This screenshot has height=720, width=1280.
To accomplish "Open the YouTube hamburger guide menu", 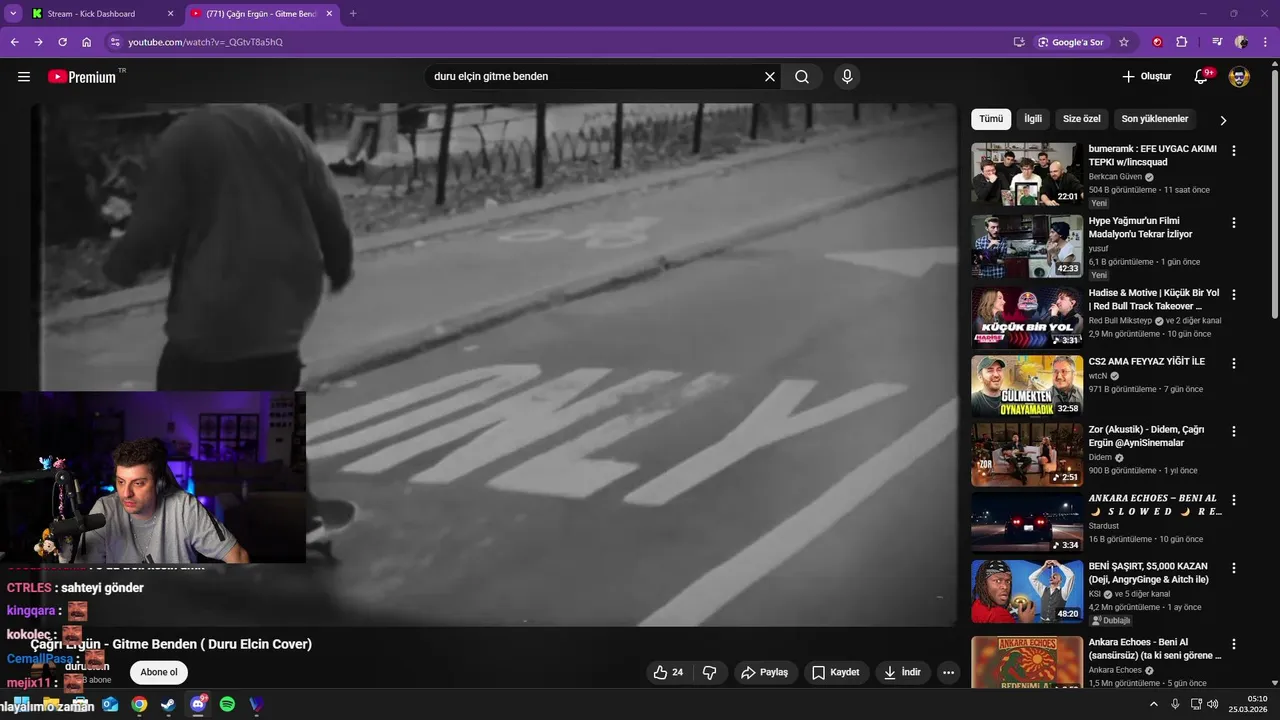I will (24, 77).
